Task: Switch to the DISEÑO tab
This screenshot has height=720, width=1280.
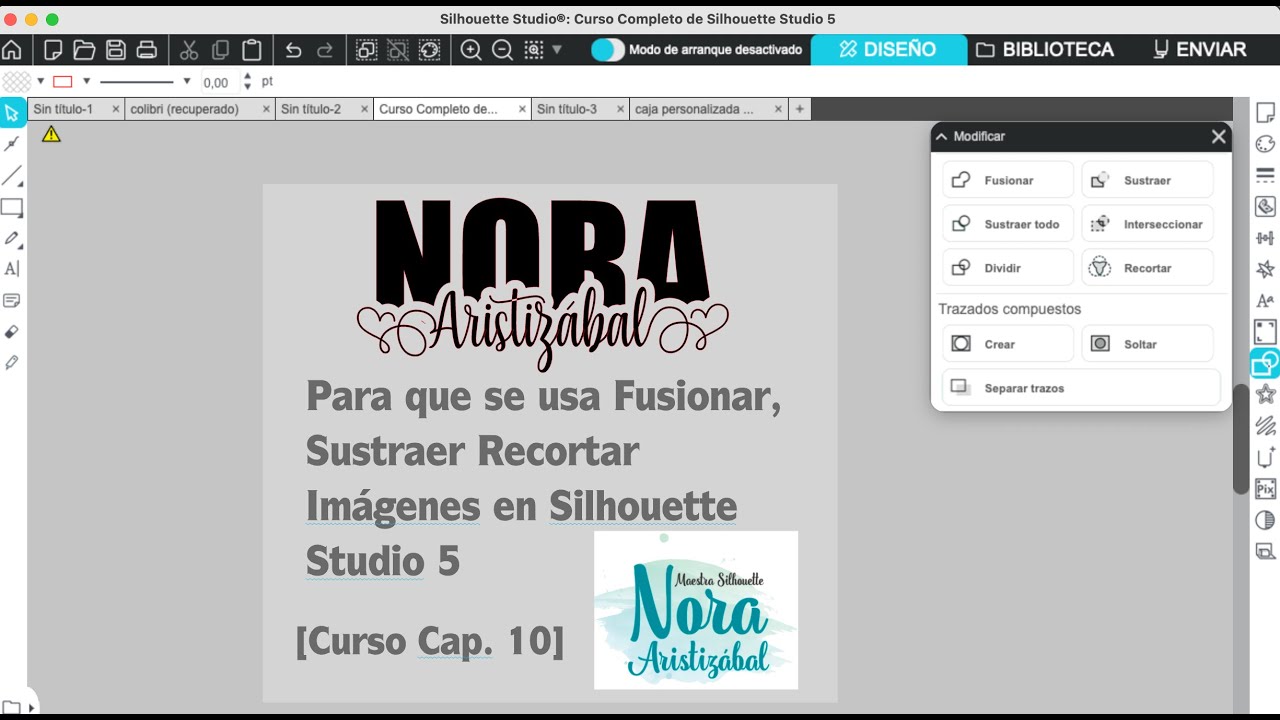Action: click(888, 49)
